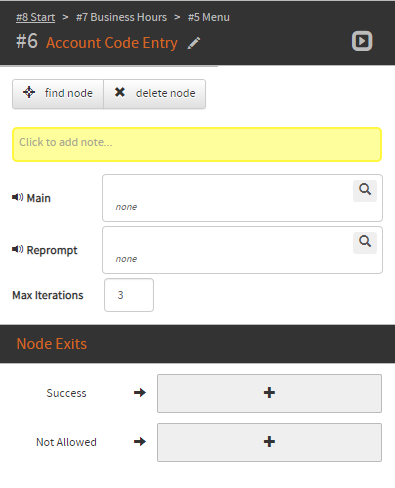Add a Success exit node
The image size is (395, 488).
[269, 393]
